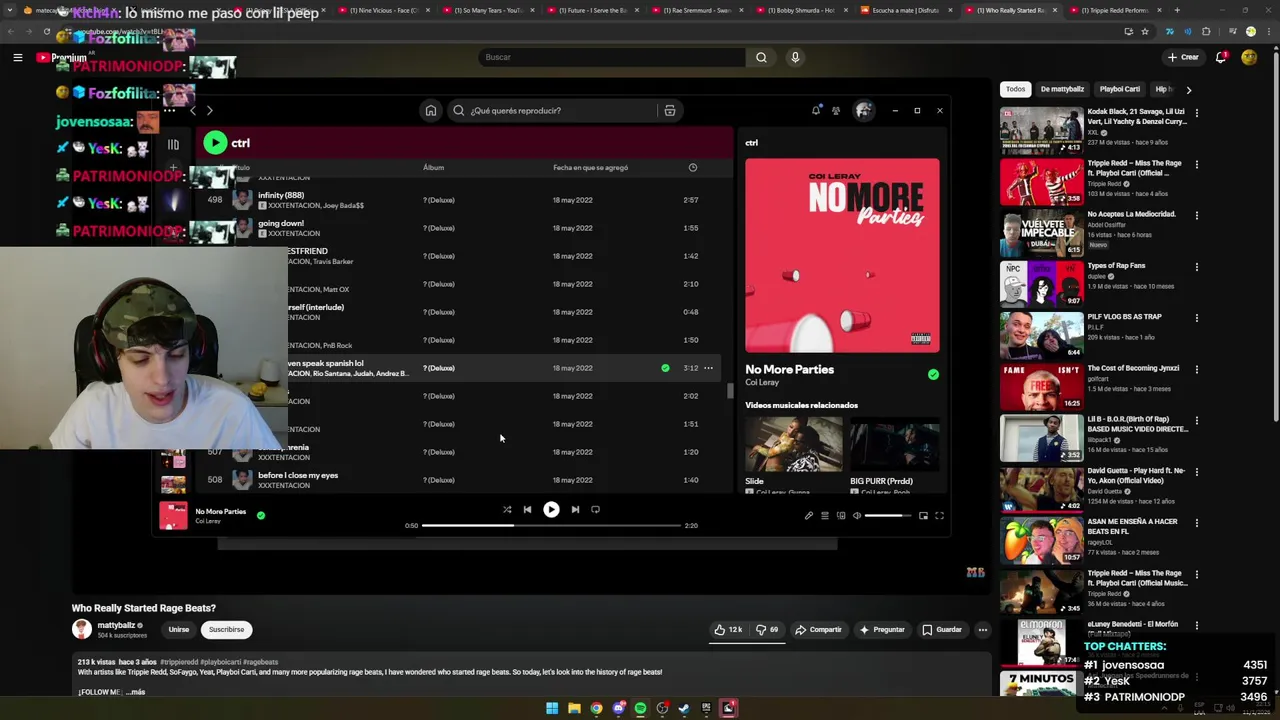Open more video actions ellipsis

click(983, 630)
